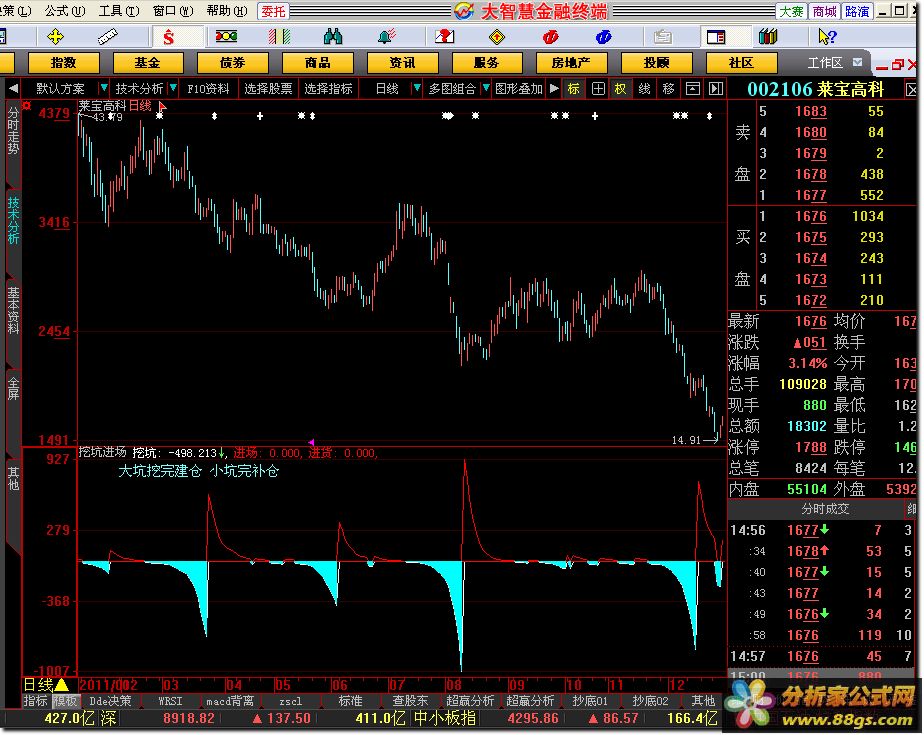Screen dimensions: 924x735
Task: Click the magenta triangle timeline marker
Action: [x=311, y=442]
